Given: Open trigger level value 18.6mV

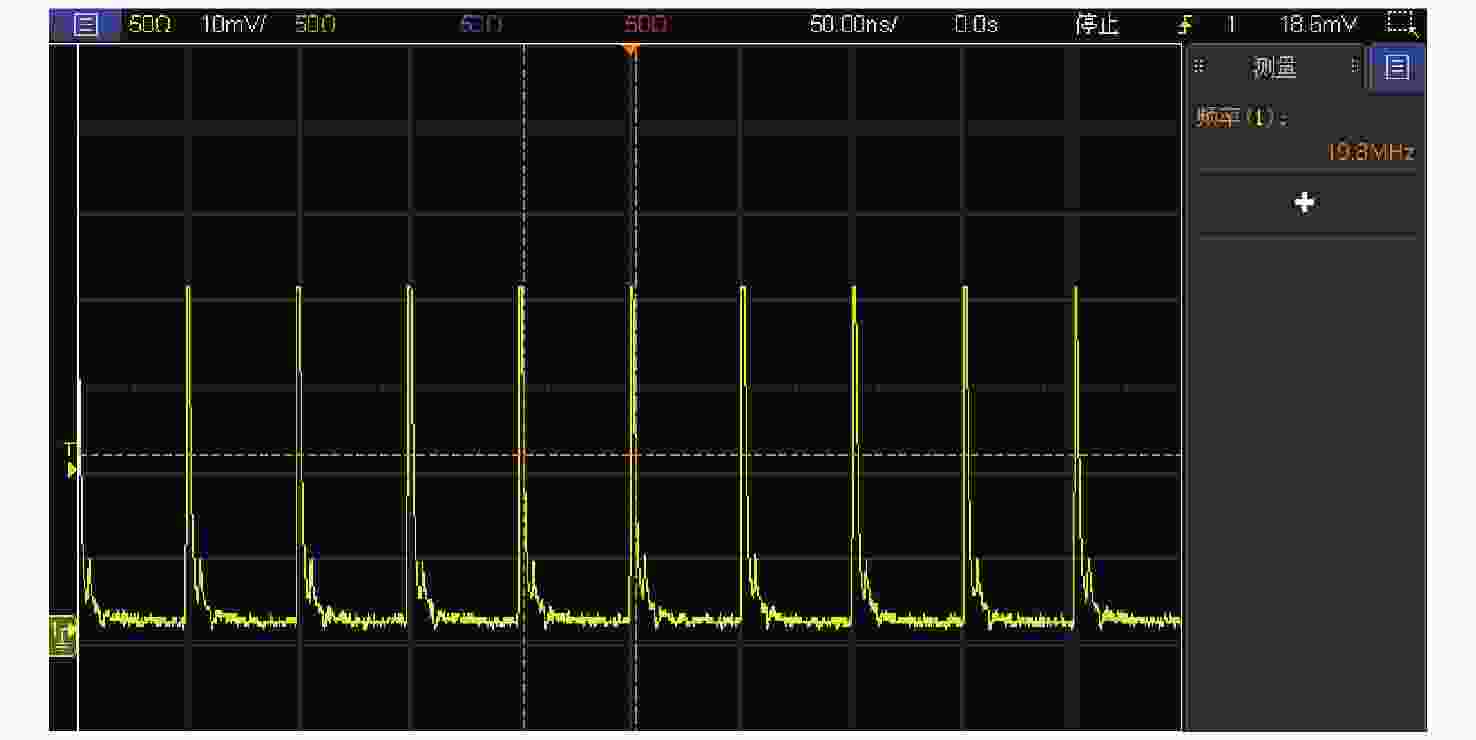Looking at the screenshot, I should 1321,25.
